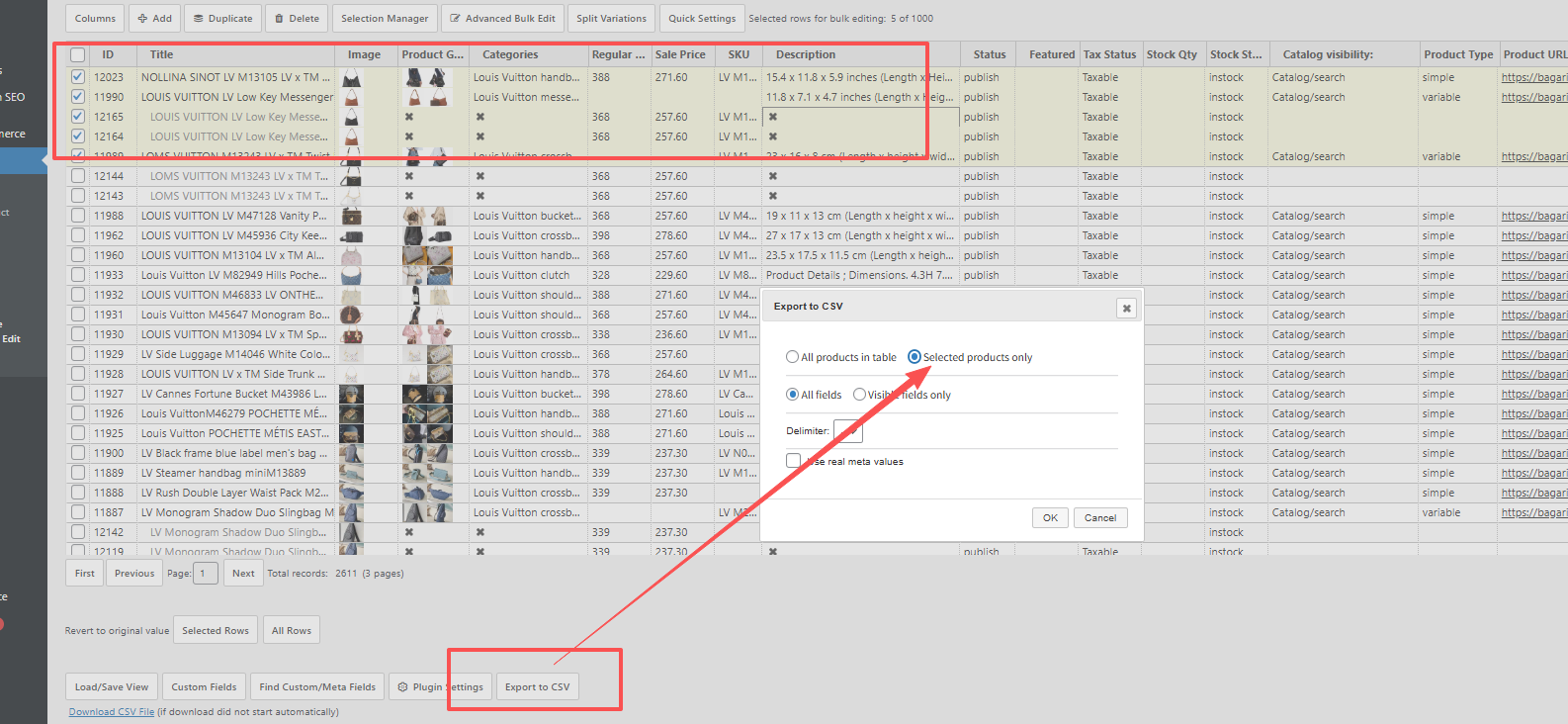Viewport: 1568px width, 724px height.
Task: Click the product image thumbnail for row 11988
Action: [351, 216]
